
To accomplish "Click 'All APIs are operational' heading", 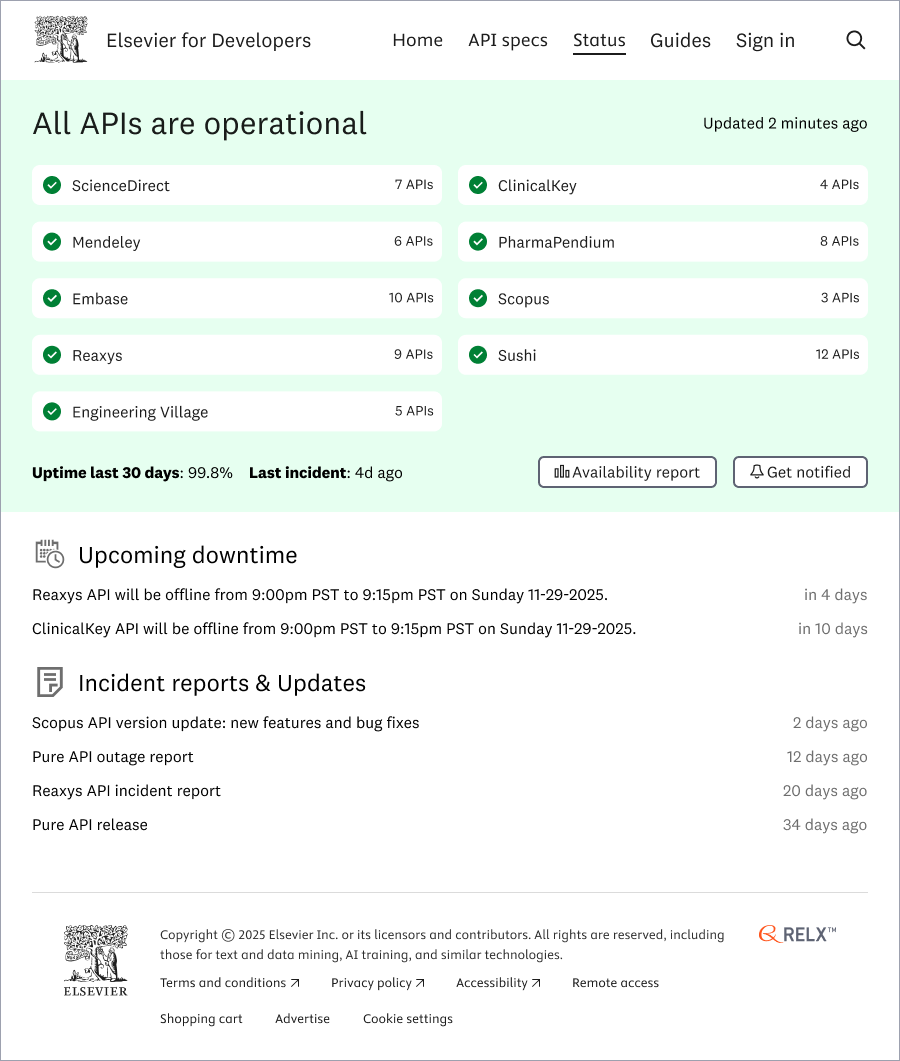I will point(200,124).
